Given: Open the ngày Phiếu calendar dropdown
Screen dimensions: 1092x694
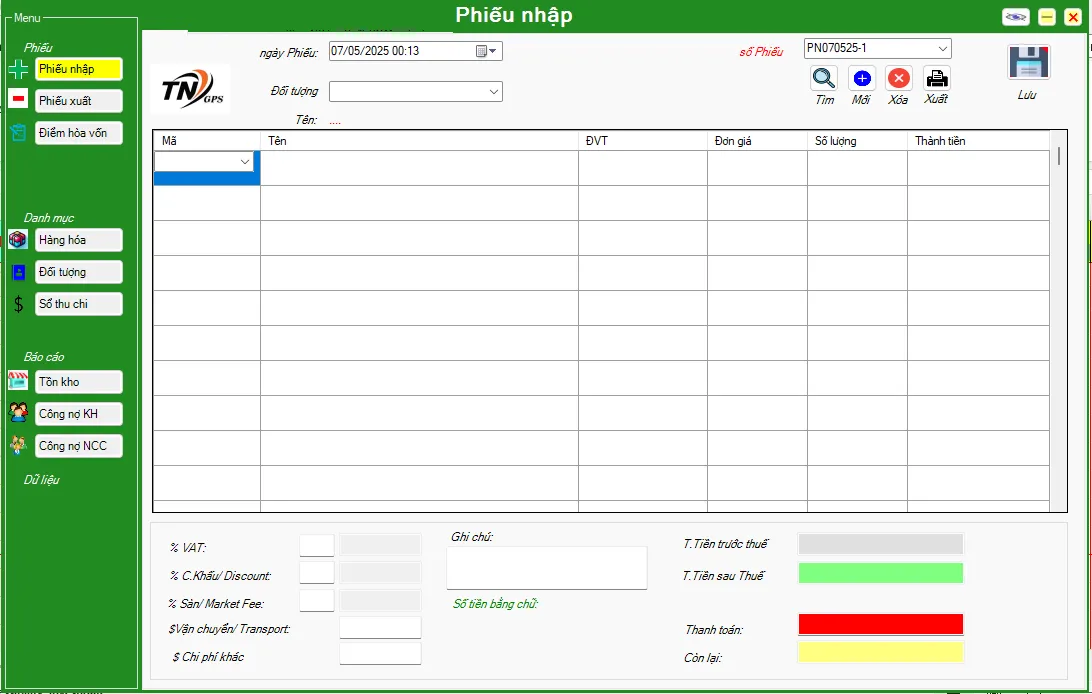Looking at the screenshot, I should click(486, 51).
